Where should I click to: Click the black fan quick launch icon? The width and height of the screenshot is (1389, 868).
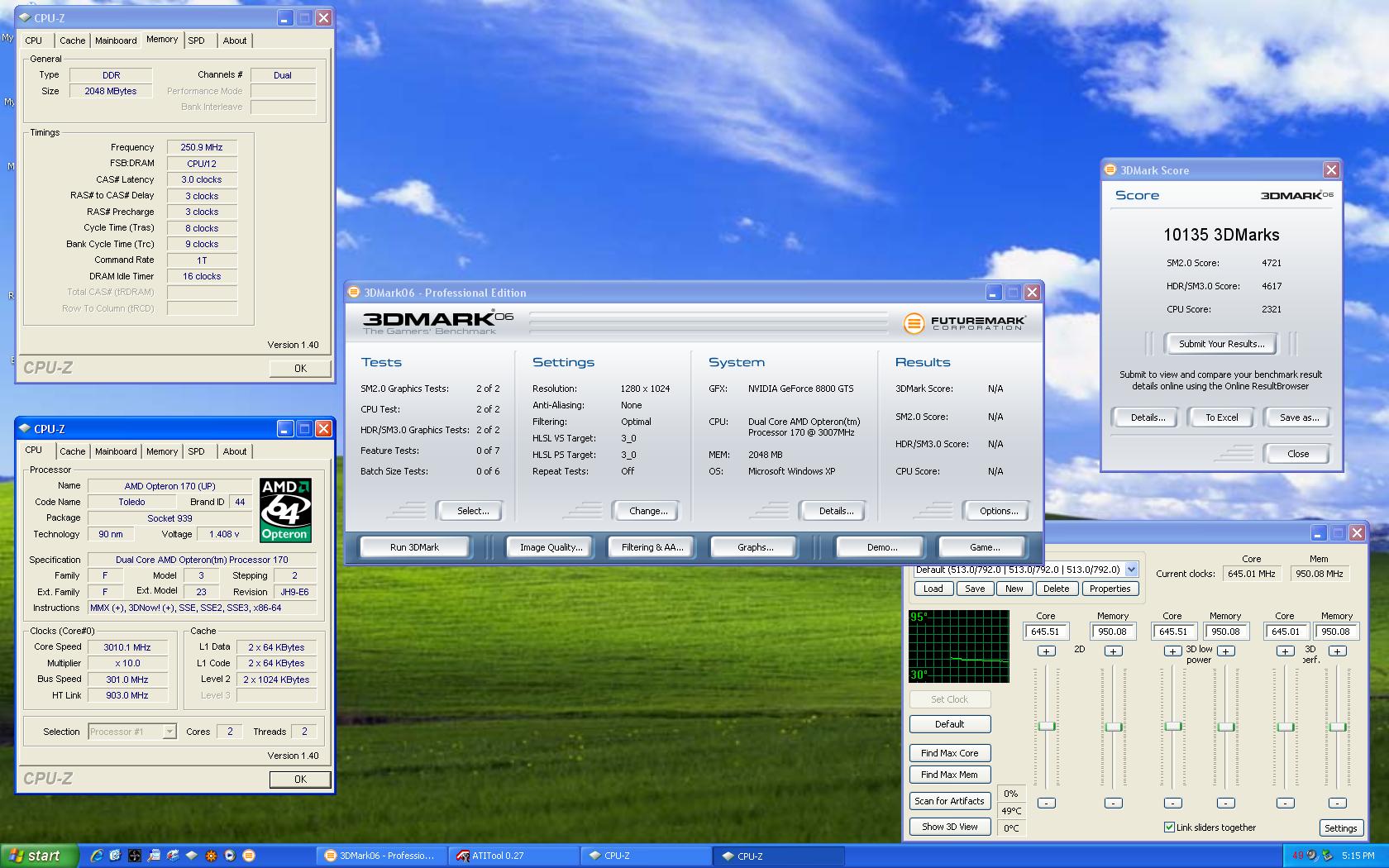[x=135, y=856]
